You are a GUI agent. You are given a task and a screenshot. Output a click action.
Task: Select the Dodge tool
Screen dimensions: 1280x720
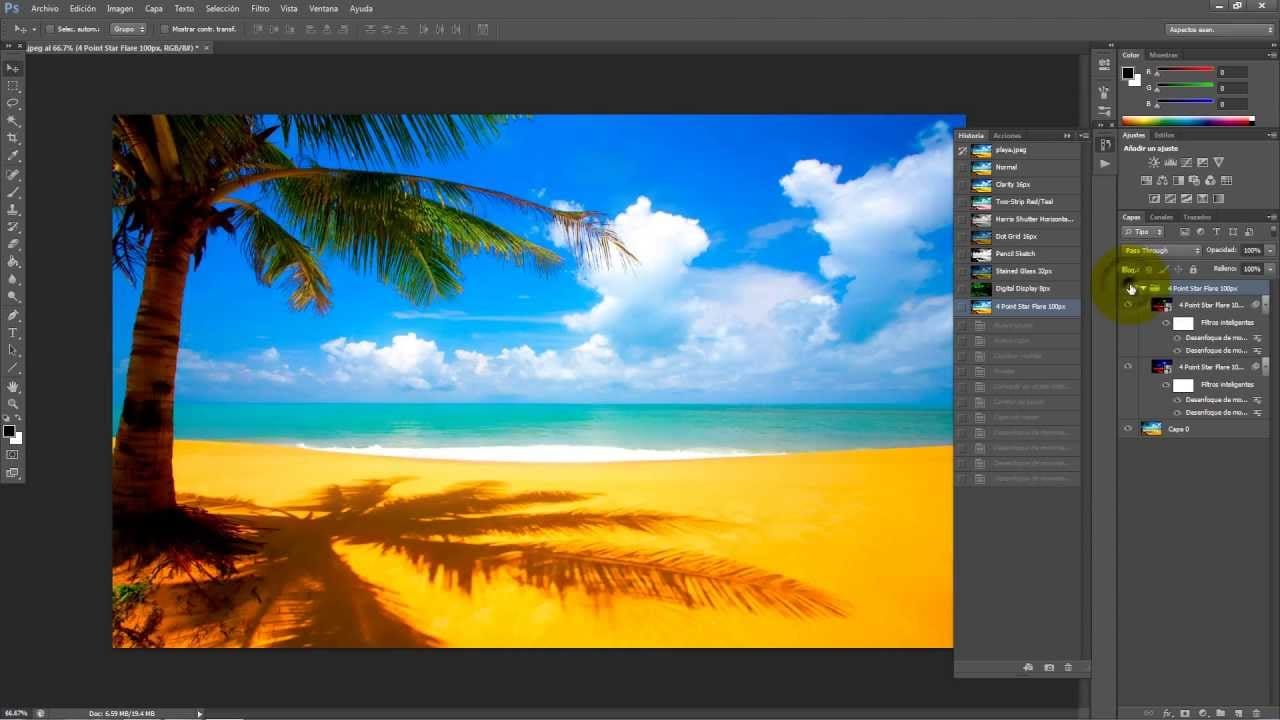point(13,297)
